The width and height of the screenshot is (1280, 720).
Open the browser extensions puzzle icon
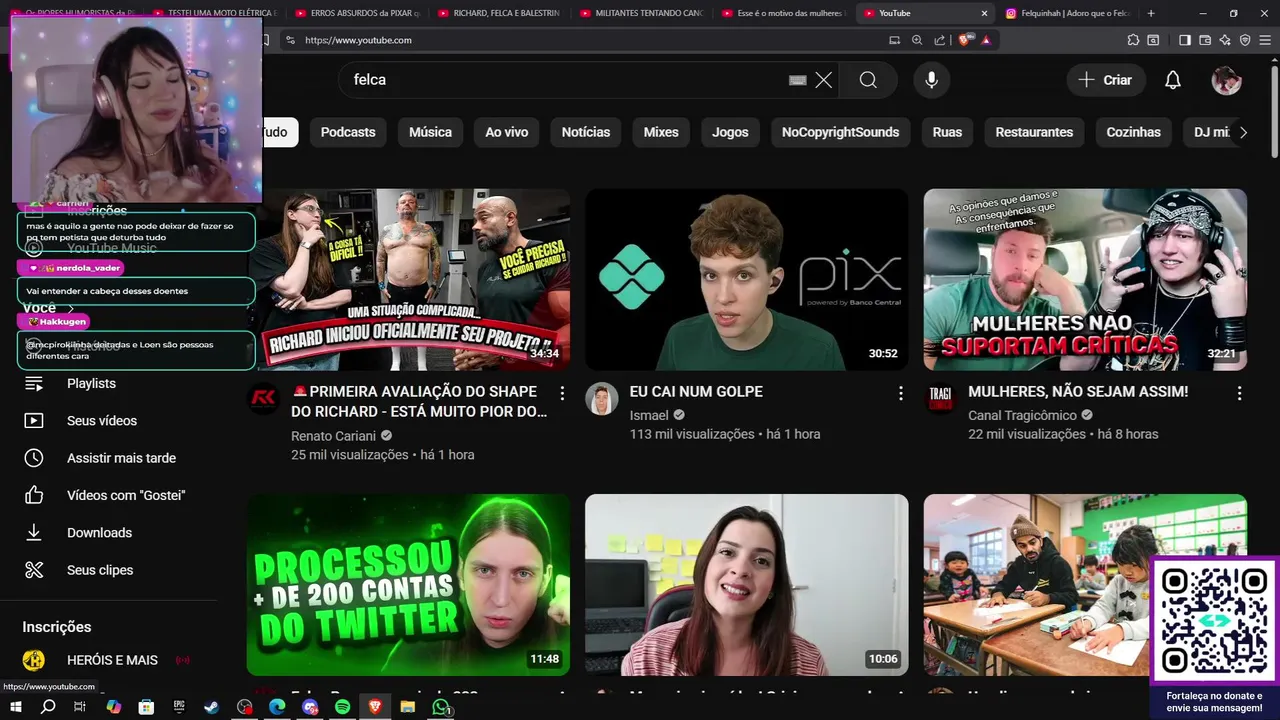(x=1133, y=40)
